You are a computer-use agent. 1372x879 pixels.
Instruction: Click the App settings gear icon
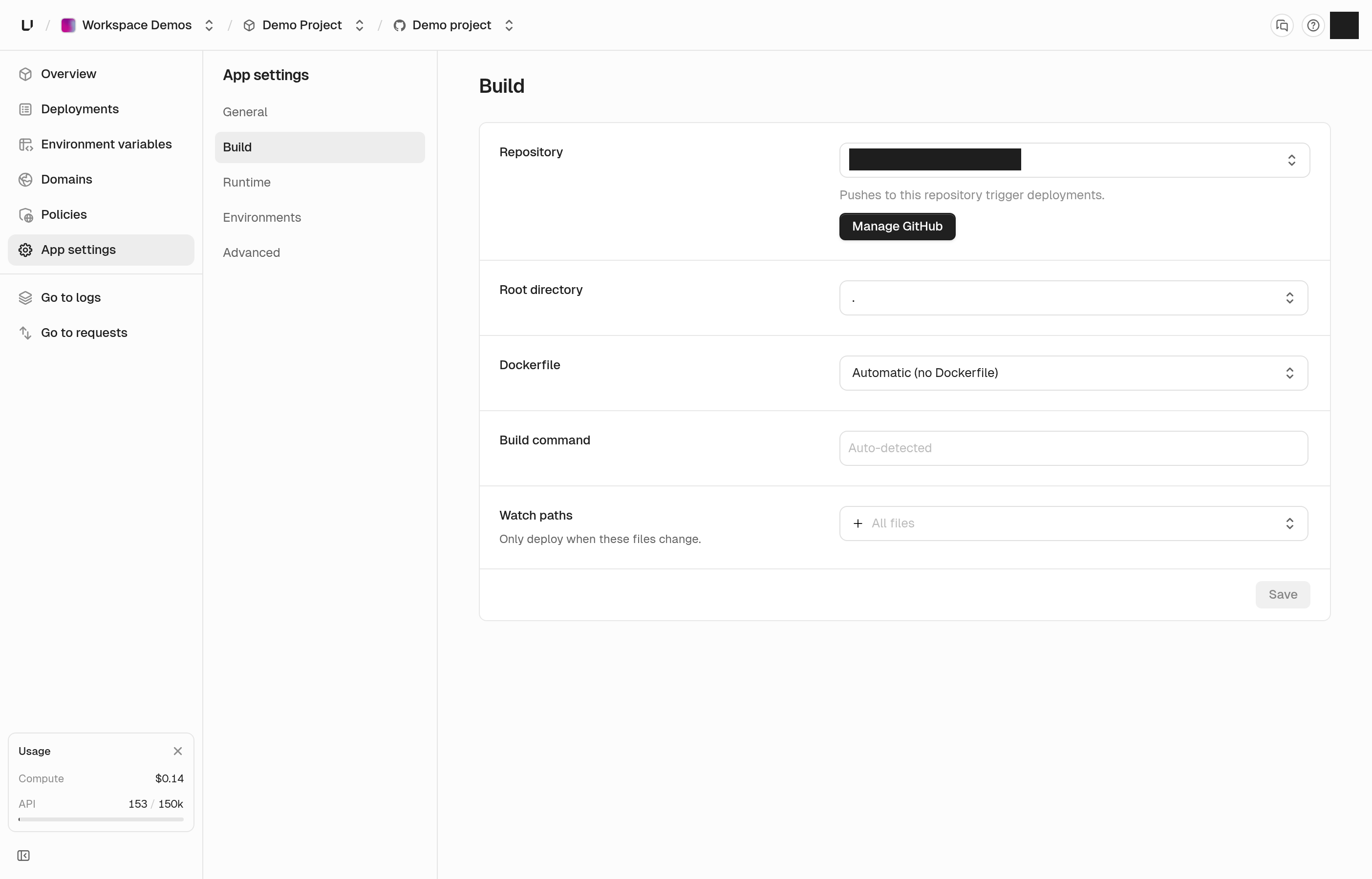tap(25, 250)
